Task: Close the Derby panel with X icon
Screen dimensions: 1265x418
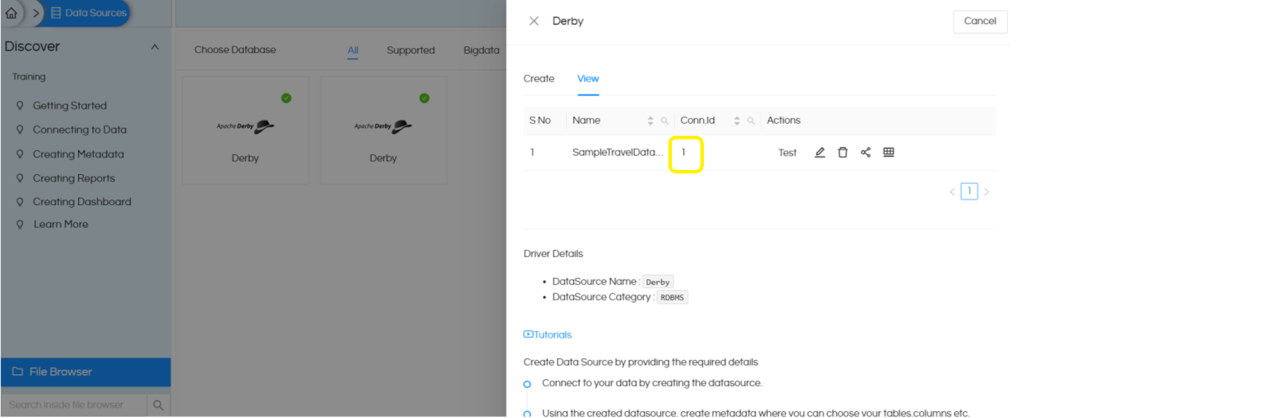Action: 534,21
